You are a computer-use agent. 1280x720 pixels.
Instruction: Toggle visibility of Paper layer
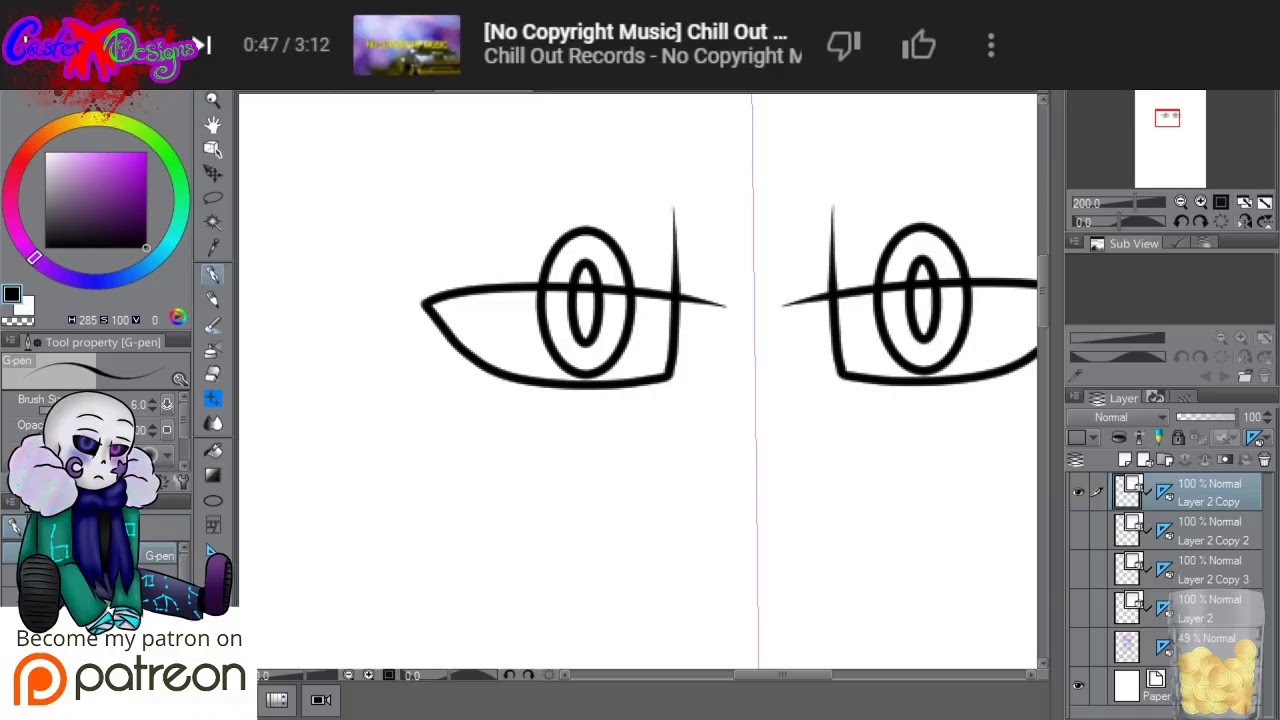[x=1078, y=686]
